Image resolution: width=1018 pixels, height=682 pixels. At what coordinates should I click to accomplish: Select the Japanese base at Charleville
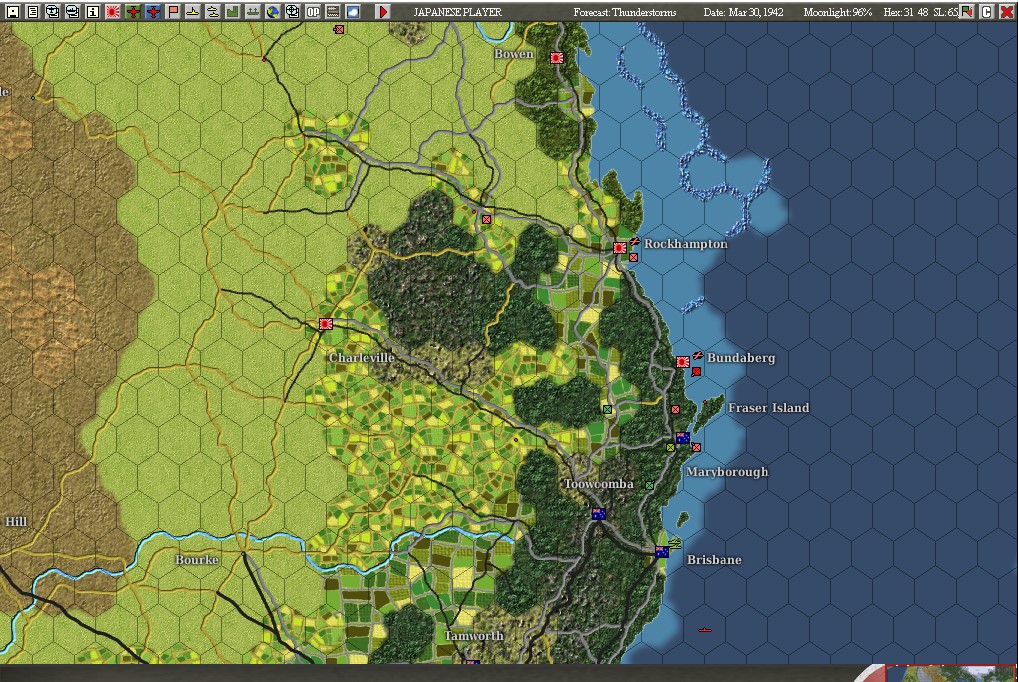(x=326, y=323)
